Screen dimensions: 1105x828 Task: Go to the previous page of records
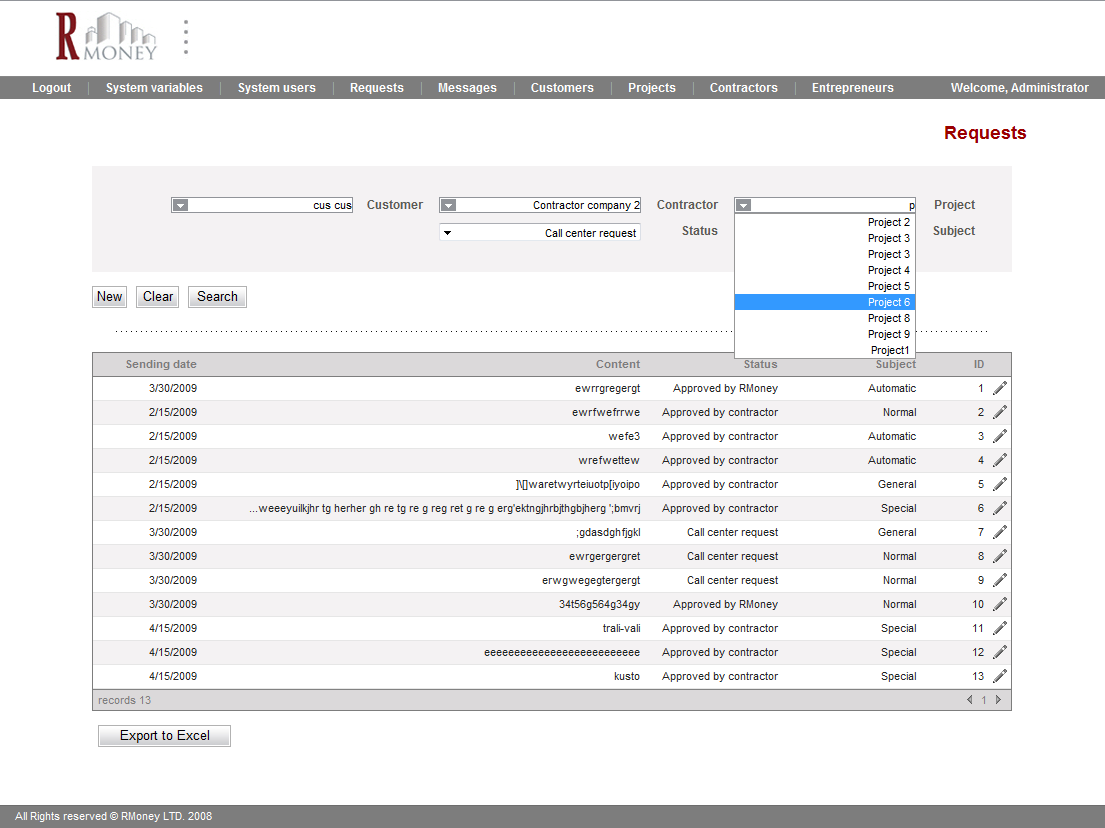(x=970, y=700)
